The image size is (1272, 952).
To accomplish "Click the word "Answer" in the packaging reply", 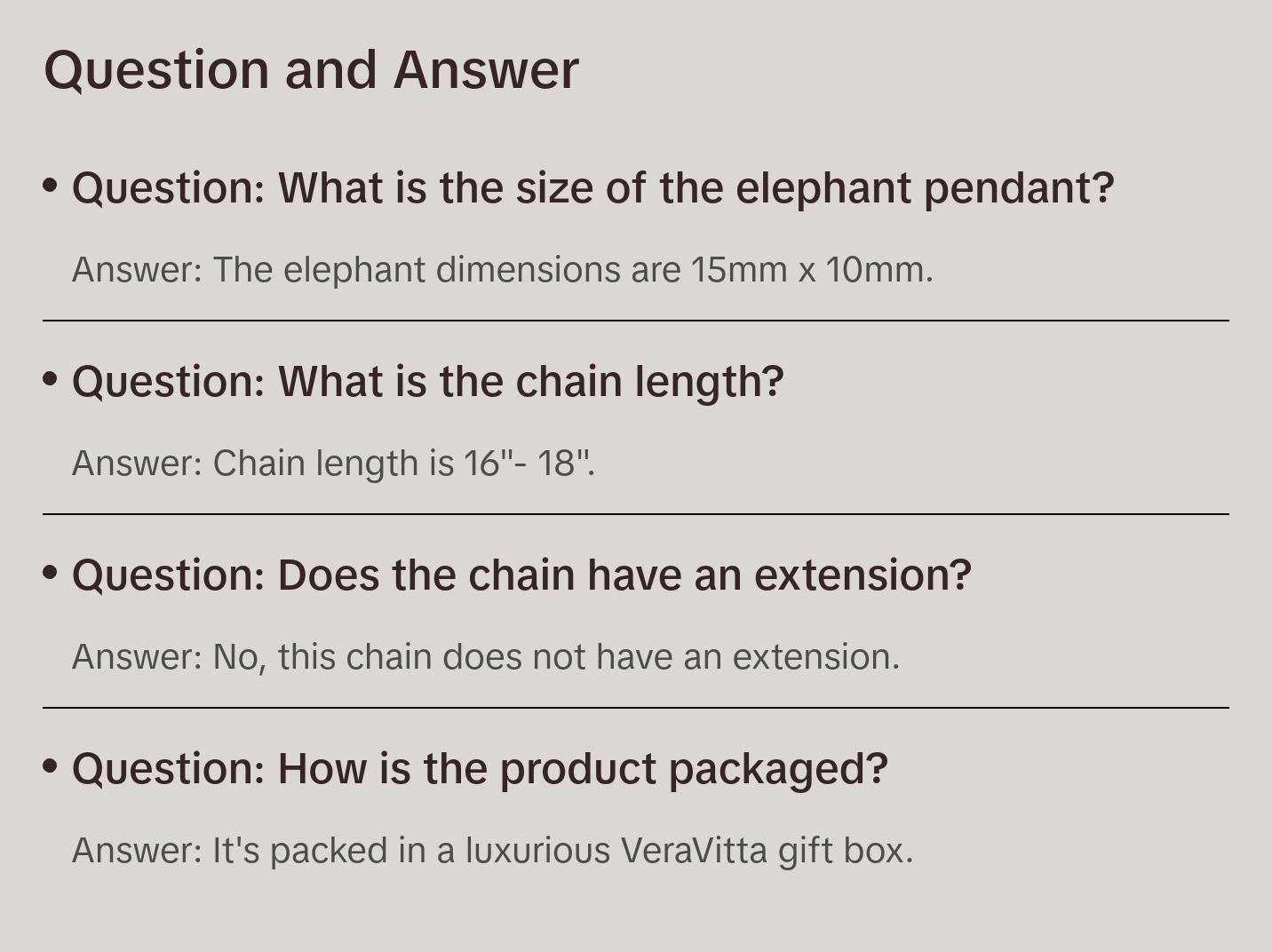I will click(136, 851).
